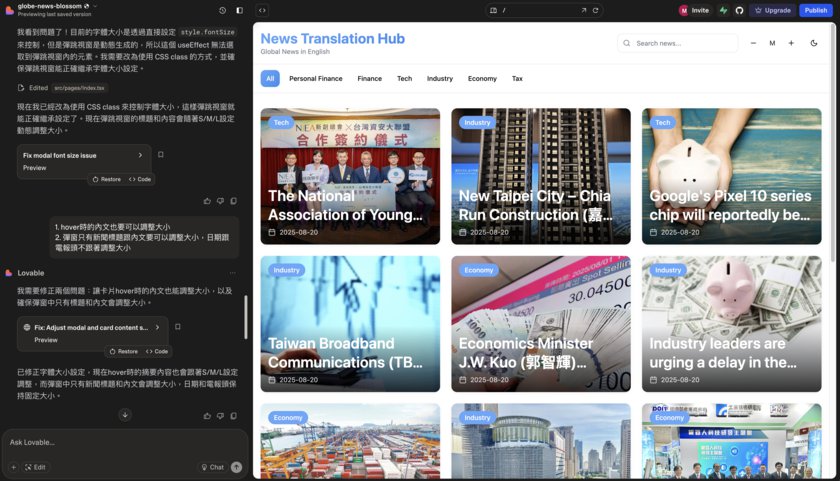Increase font size with plus button
This screenshot has width=840, height=481.
(x=791, y=43)
